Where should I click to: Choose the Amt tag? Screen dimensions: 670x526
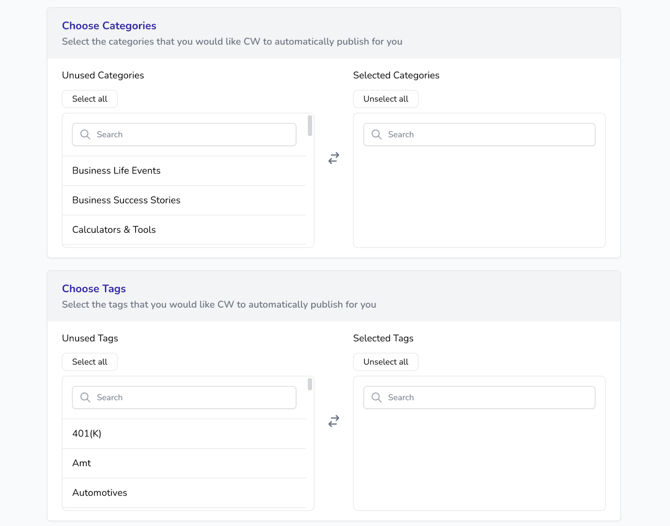click(x=82, y=463)
